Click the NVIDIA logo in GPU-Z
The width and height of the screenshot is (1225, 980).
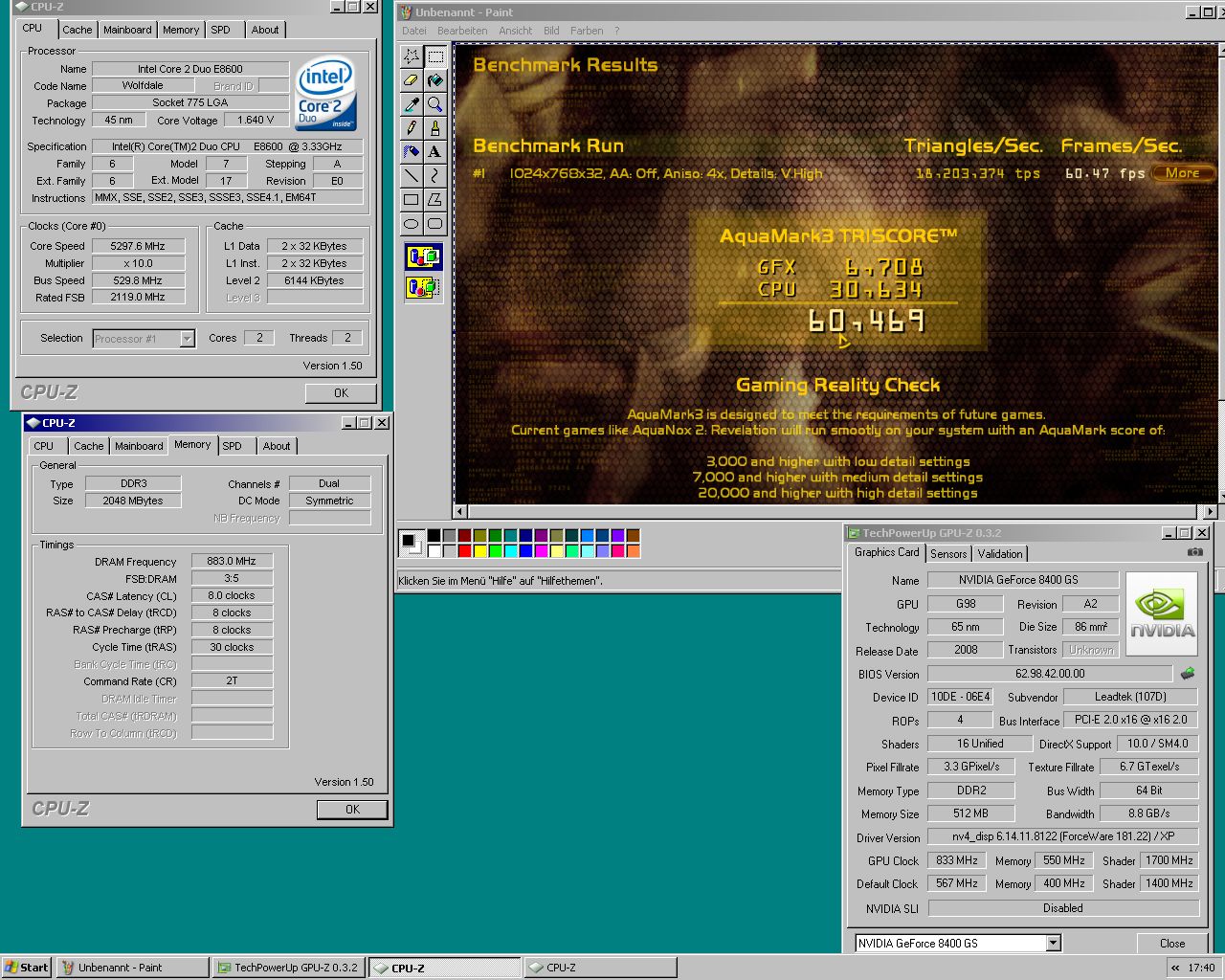point(1162,613)
